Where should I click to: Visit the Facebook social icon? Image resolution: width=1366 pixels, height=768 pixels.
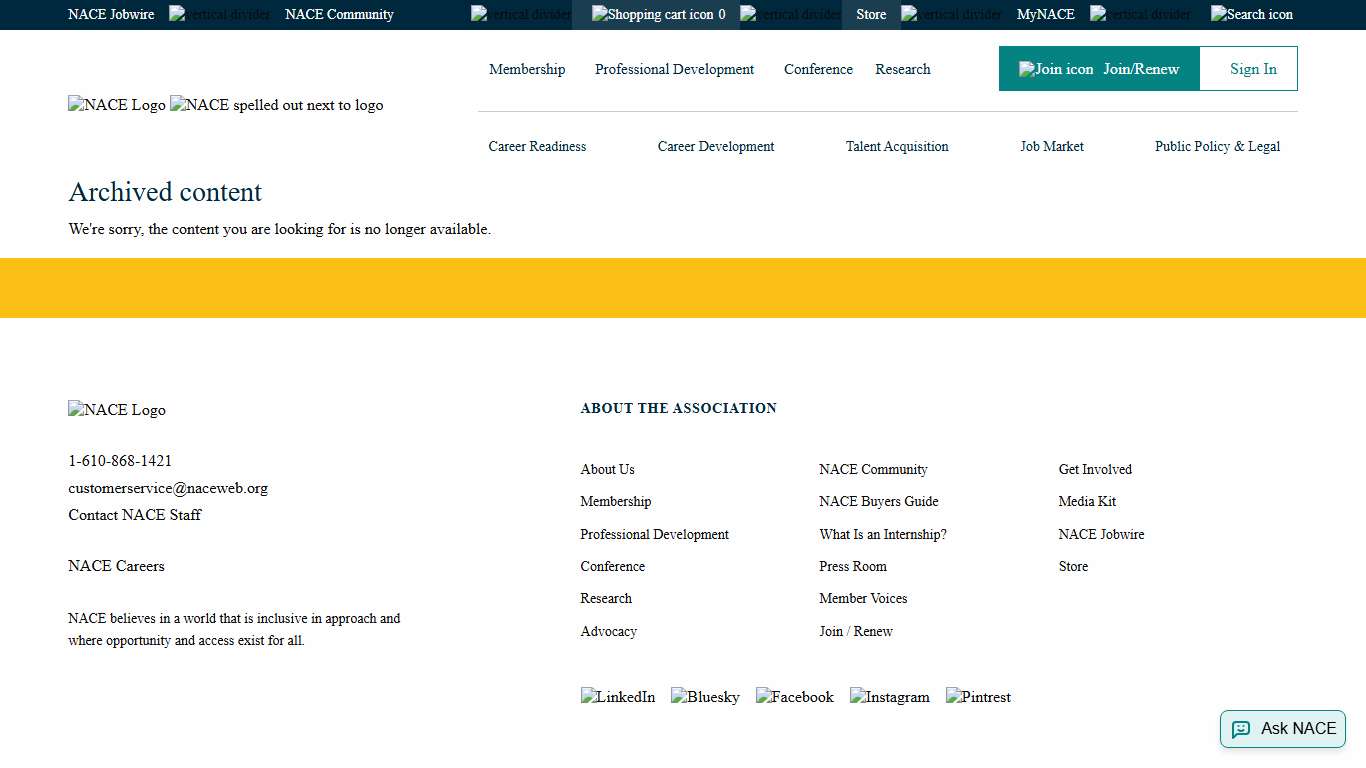(794, 697)
